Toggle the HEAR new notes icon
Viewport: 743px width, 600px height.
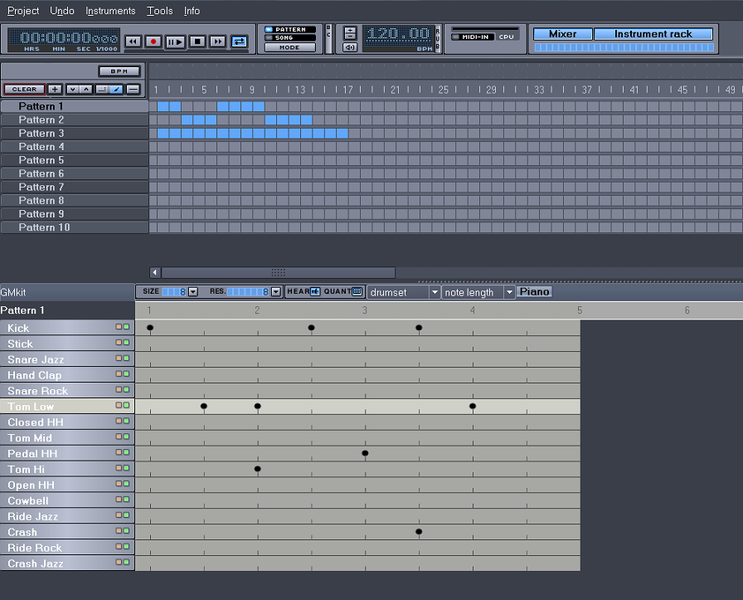tap(315, 291)
